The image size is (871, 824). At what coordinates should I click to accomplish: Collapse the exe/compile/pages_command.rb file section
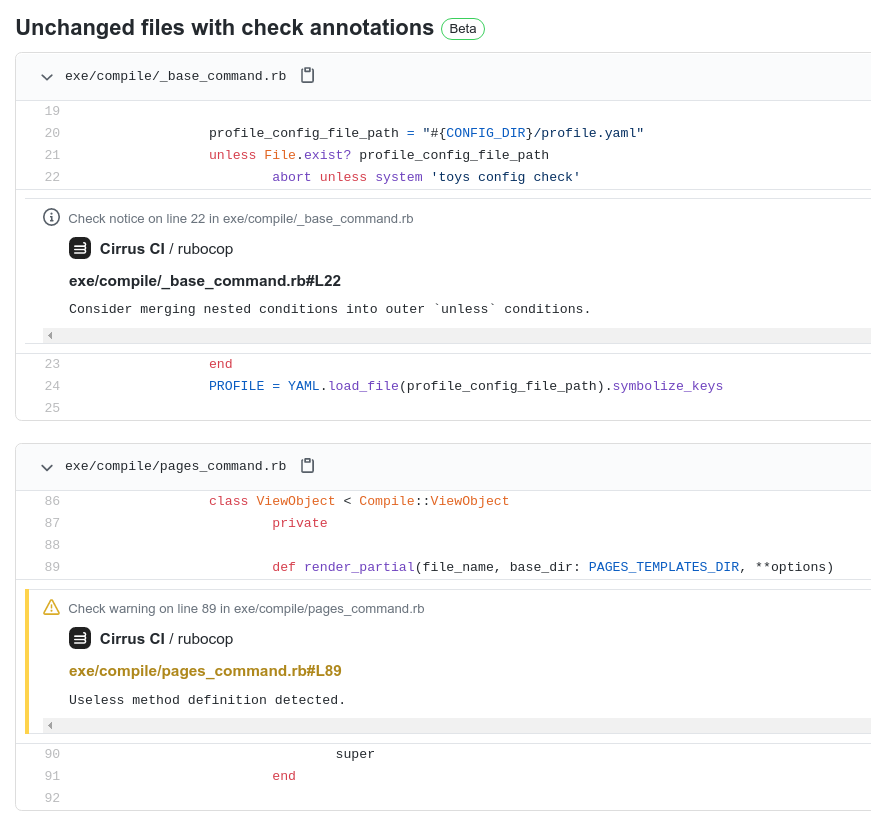[x=47, y=466]
